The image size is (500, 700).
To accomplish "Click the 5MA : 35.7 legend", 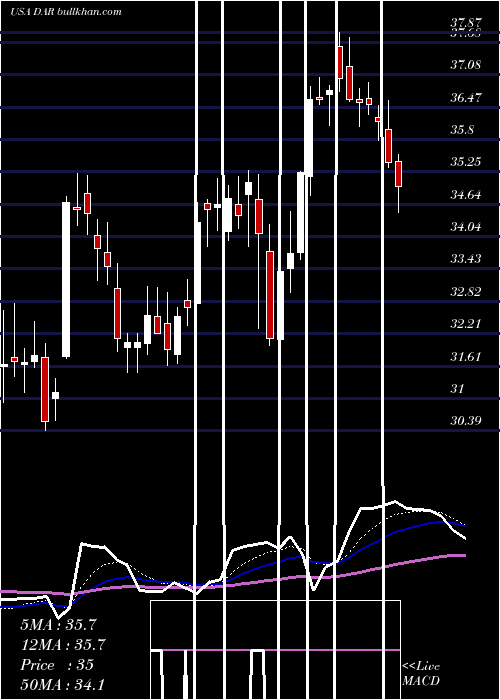I will coord(59,625).
